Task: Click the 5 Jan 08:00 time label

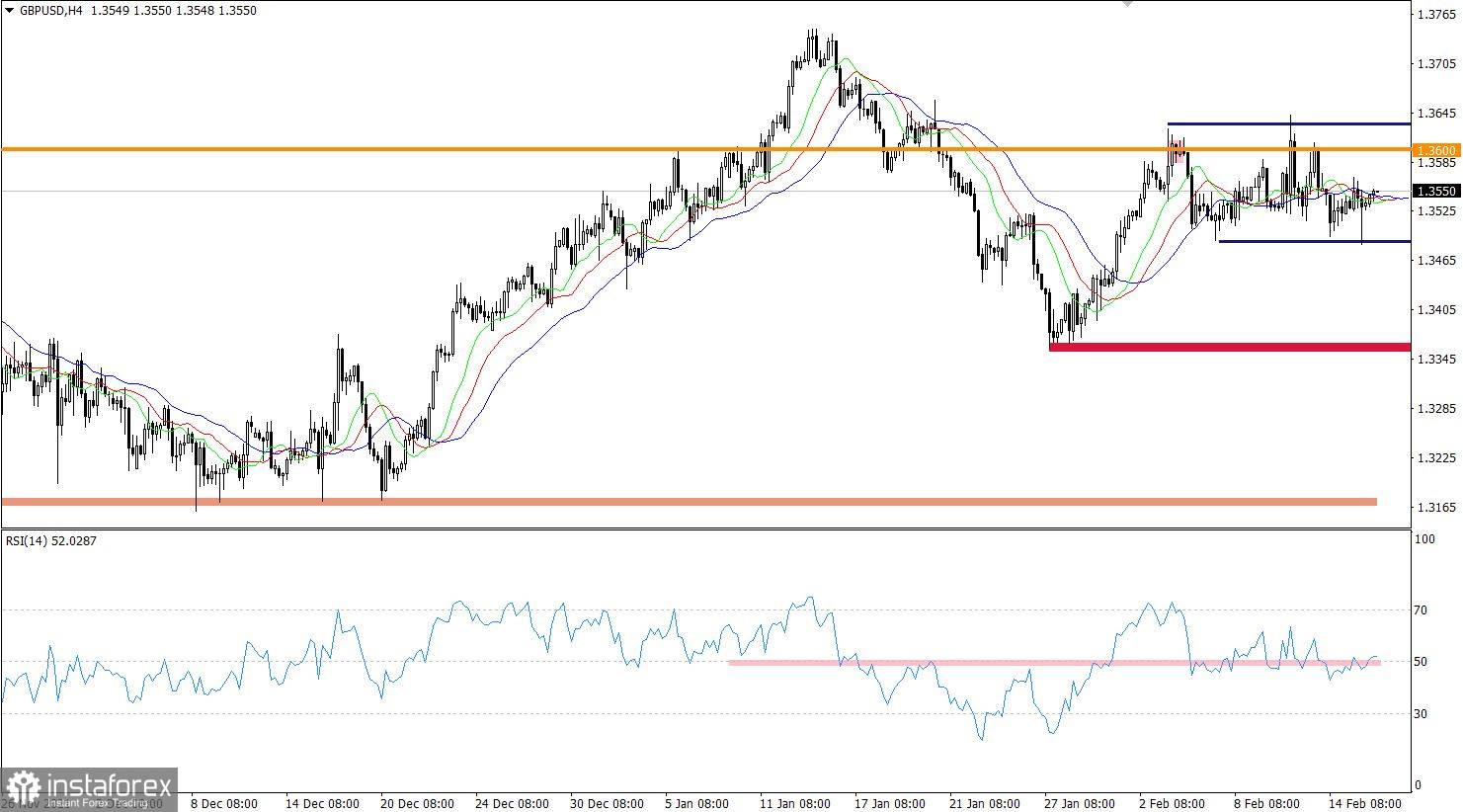Action: coord(697,803)
